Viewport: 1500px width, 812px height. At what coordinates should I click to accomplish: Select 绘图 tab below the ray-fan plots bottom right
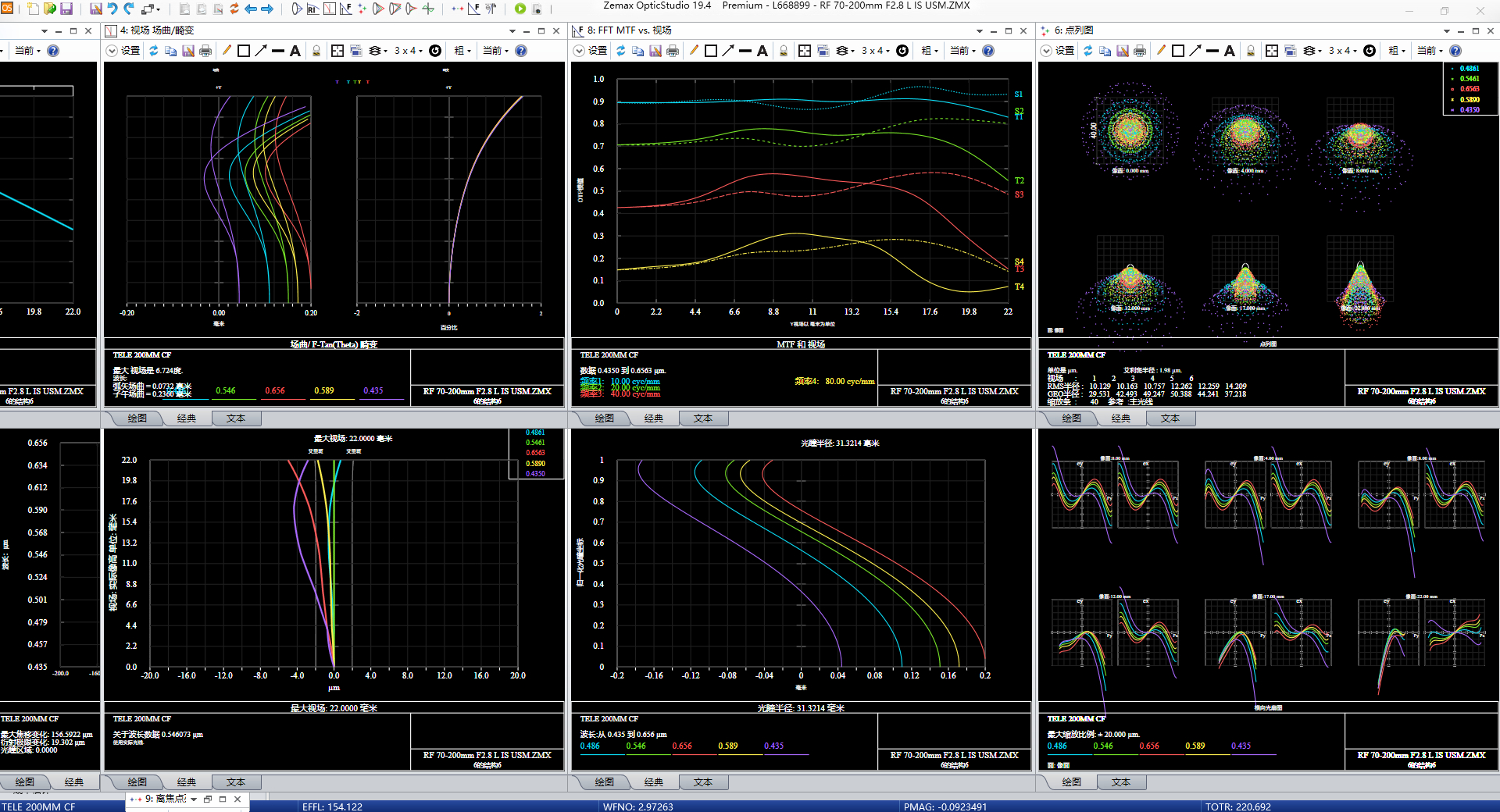coord(1072,782)
